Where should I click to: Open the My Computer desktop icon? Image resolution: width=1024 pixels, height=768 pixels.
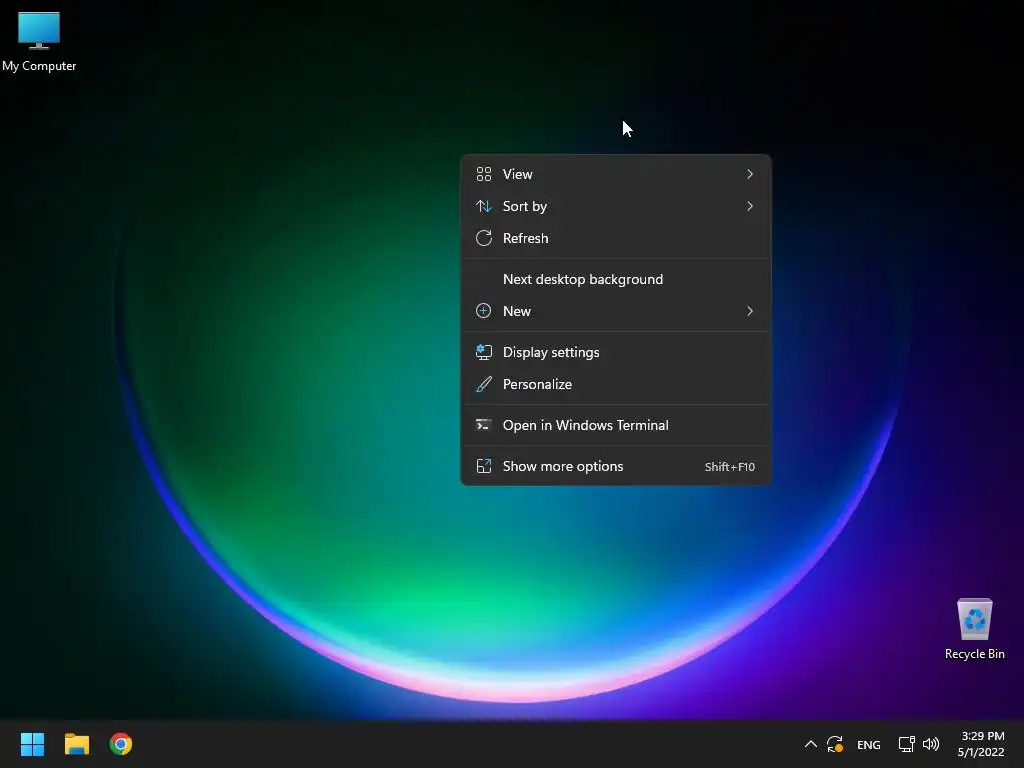point(39,40)
